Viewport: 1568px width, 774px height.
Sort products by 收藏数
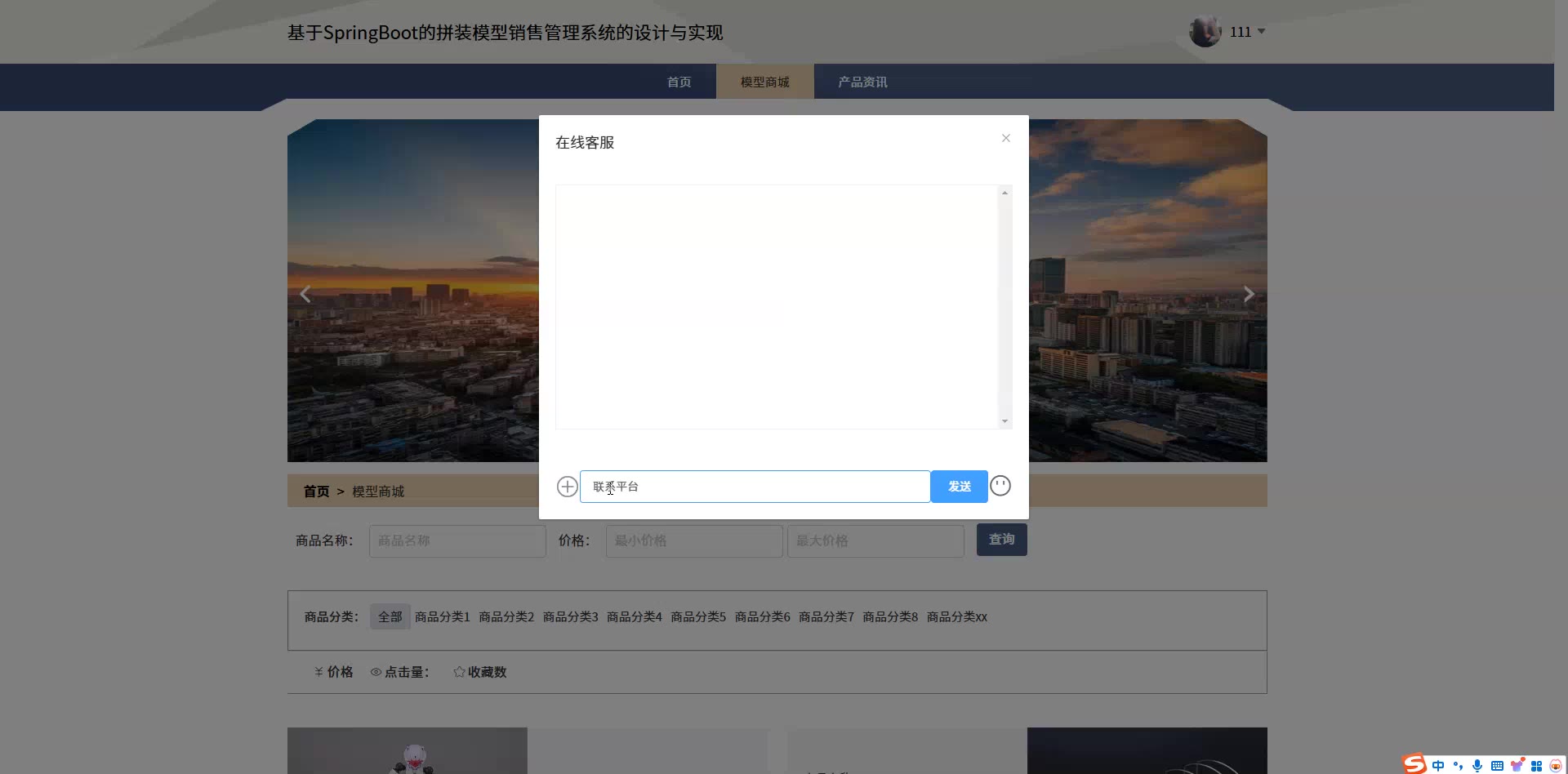480,672
